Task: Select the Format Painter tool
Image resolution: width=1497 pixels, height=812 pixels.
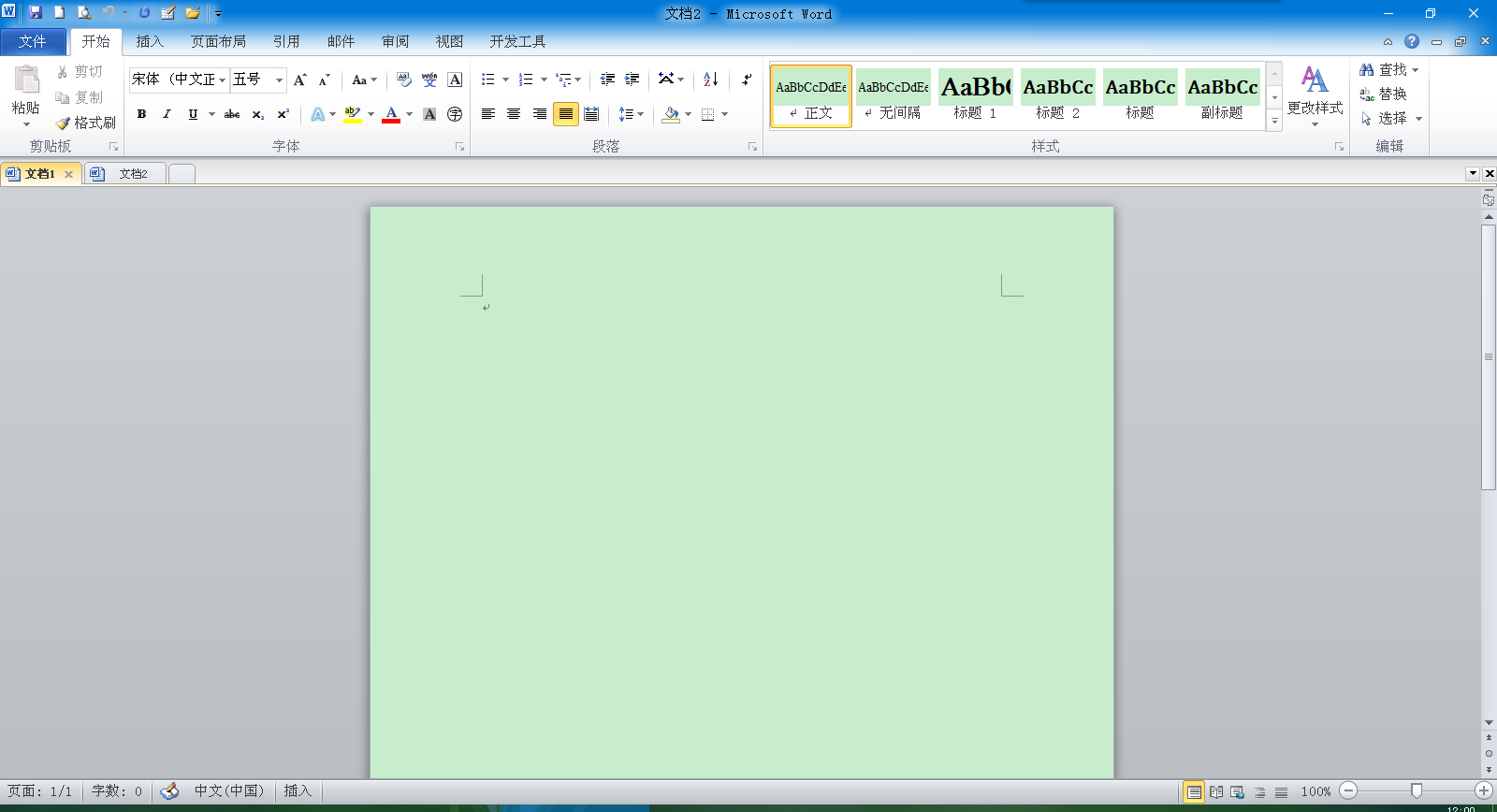Action: click(x=85, y=123)
